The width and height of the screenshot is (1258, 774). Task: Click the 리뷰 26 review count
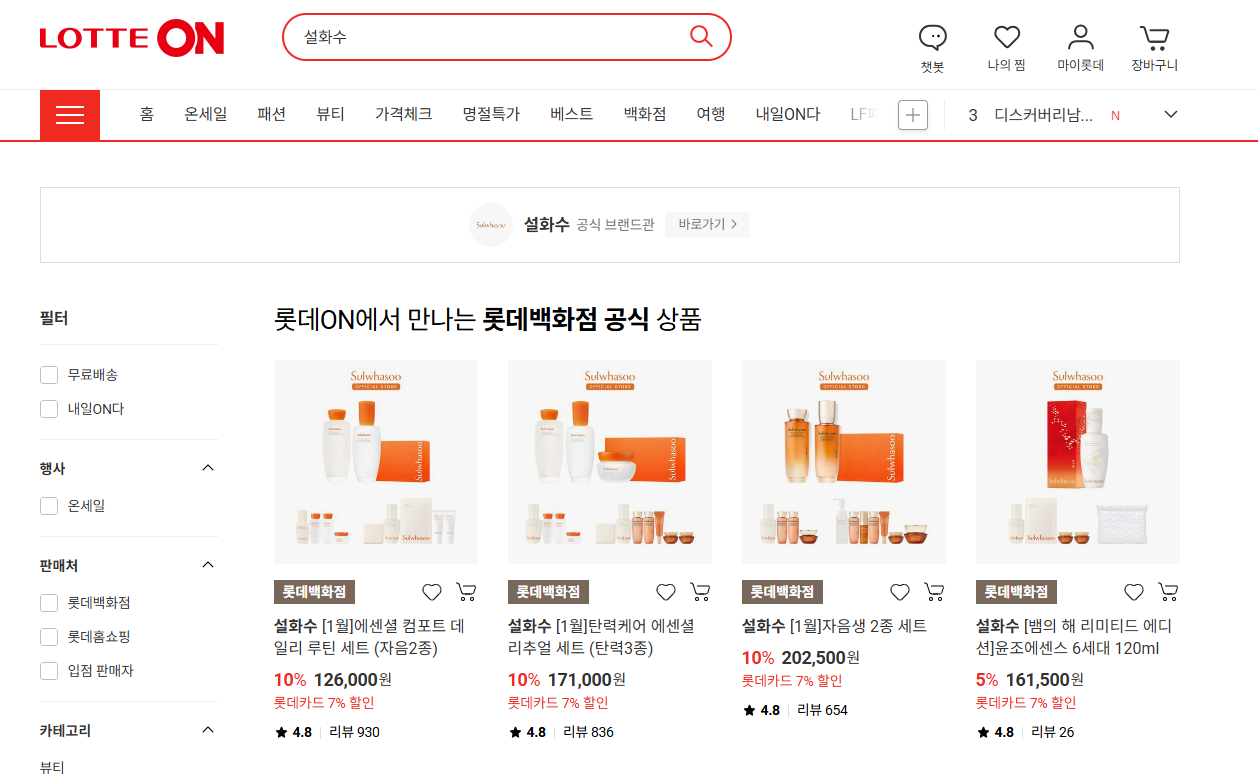pyautogui.click(x=1052, y=732)
